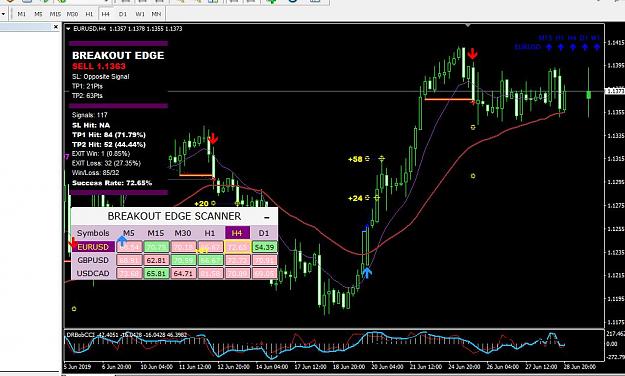Open the EURUSD,H4 chart title dropdown arrow

pyautogui.click(x=68, y=29)
